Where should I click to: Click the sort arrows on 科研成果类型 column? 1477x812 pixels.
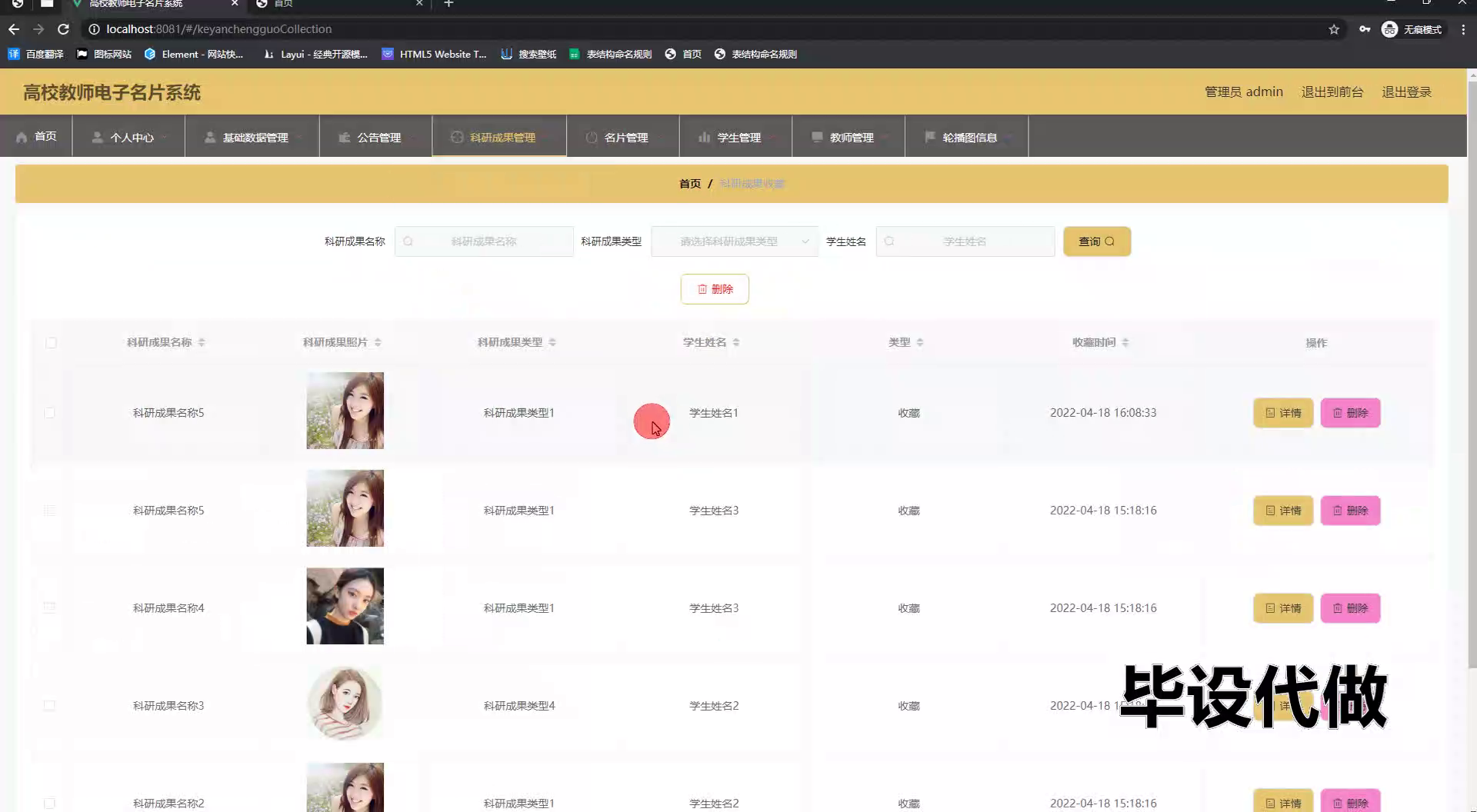click(552, 342)
